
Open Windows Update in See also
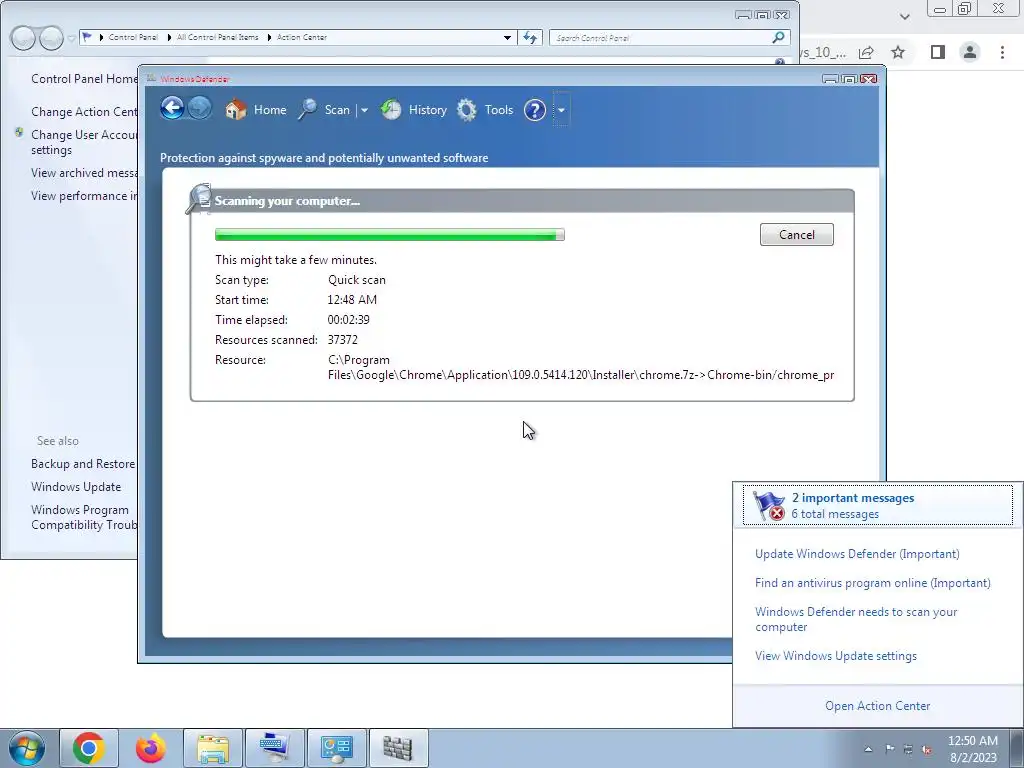tap(76, 487)
